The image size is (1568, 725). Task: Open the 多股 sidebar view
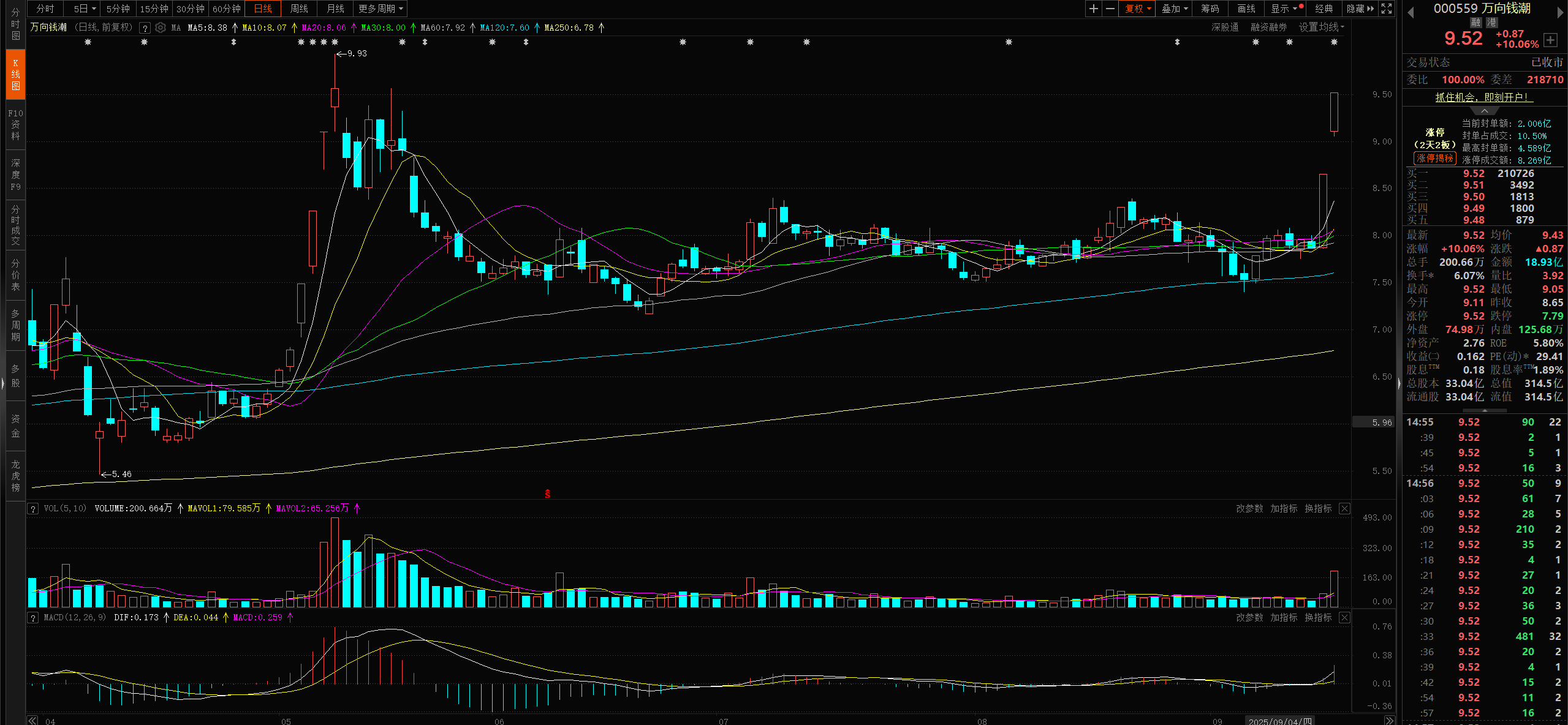pyautogui.click(x=15, y=375)
